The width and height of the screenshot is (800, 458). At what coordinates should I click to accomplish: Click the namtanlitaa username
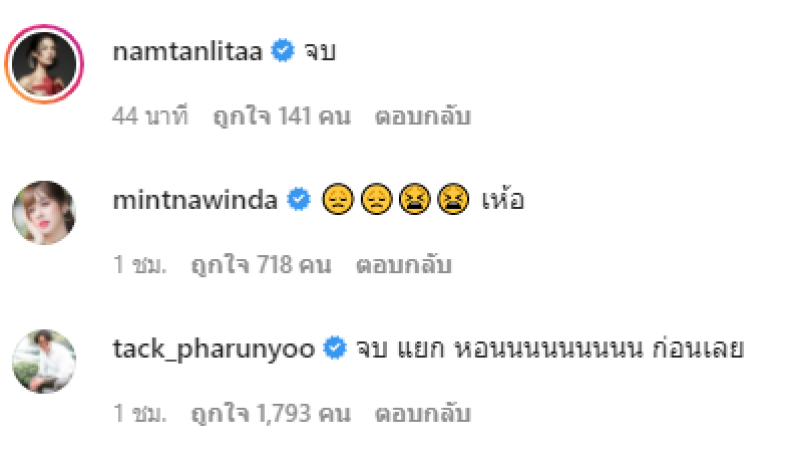(x=187, y=52)
